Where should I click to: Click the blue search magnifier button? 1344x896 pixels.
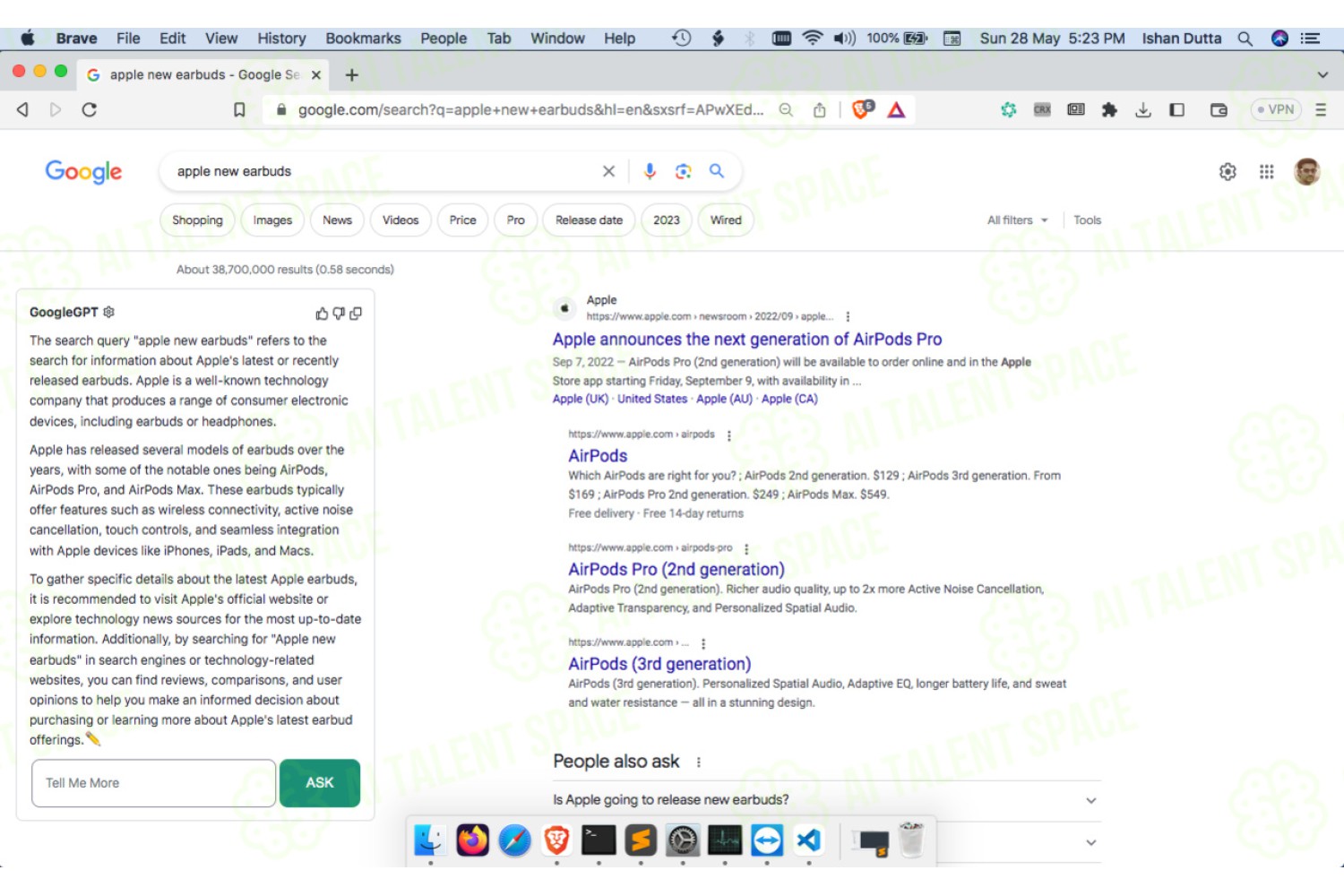pyautogui.click(x=717, y=170)
